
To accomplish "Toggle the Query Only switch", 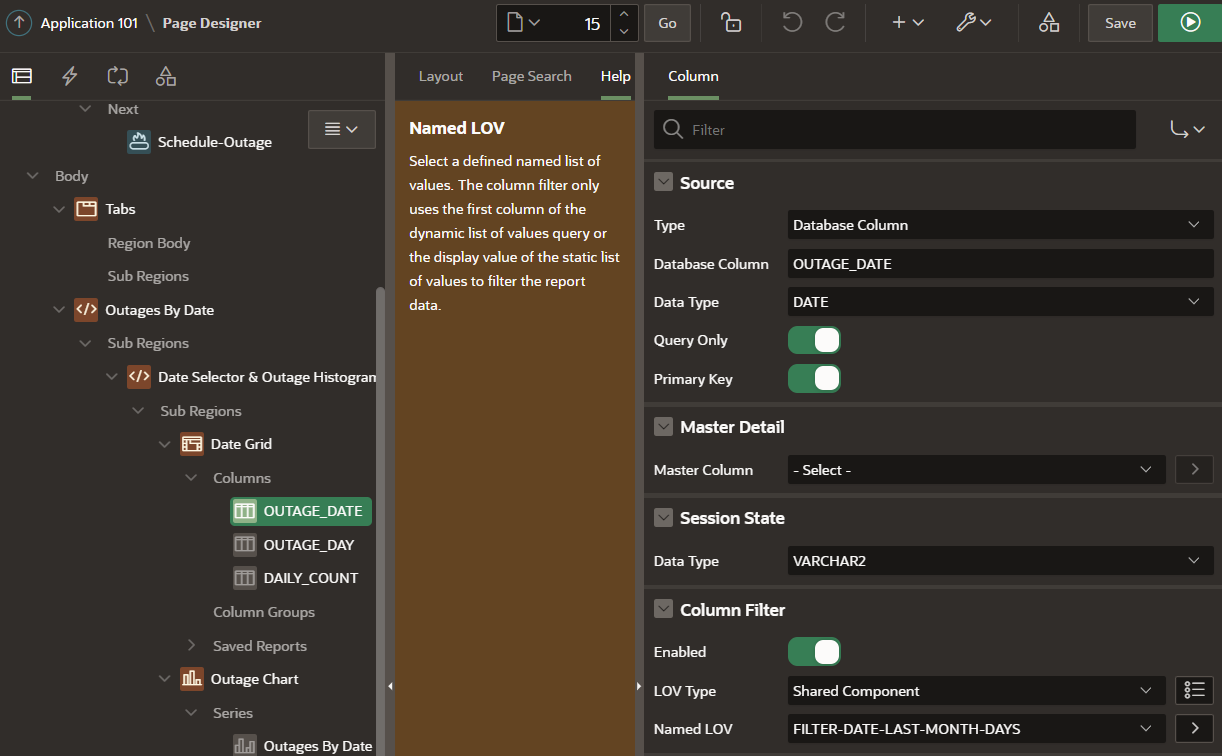I will [814, 341].
